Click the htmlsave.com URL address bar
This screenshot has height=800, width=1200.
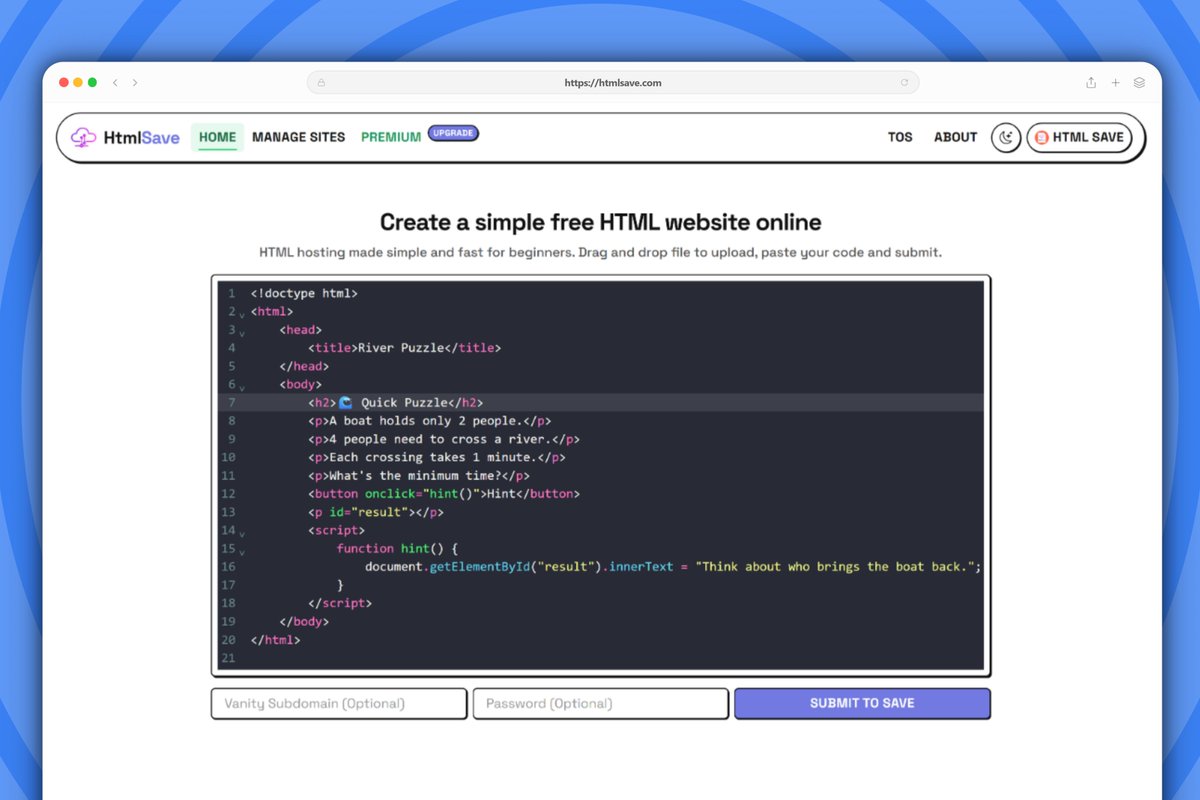tap(613, 83)
